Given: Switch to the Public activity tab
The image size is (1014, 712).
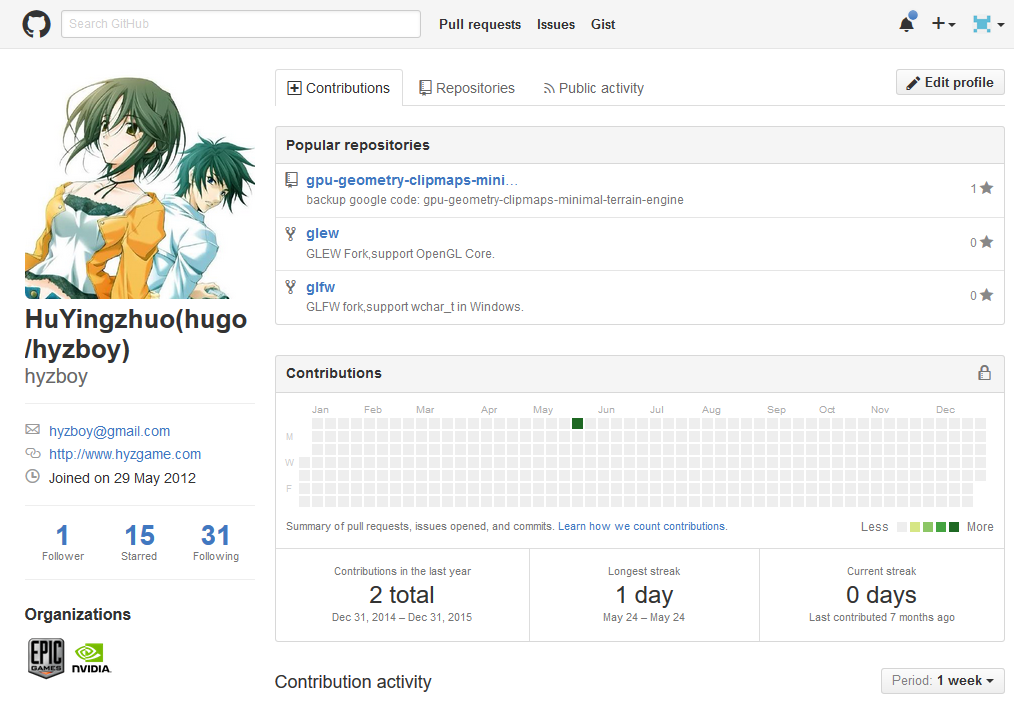Looking at the screenshot, I should pyautogui.click(x=594, y=88).
